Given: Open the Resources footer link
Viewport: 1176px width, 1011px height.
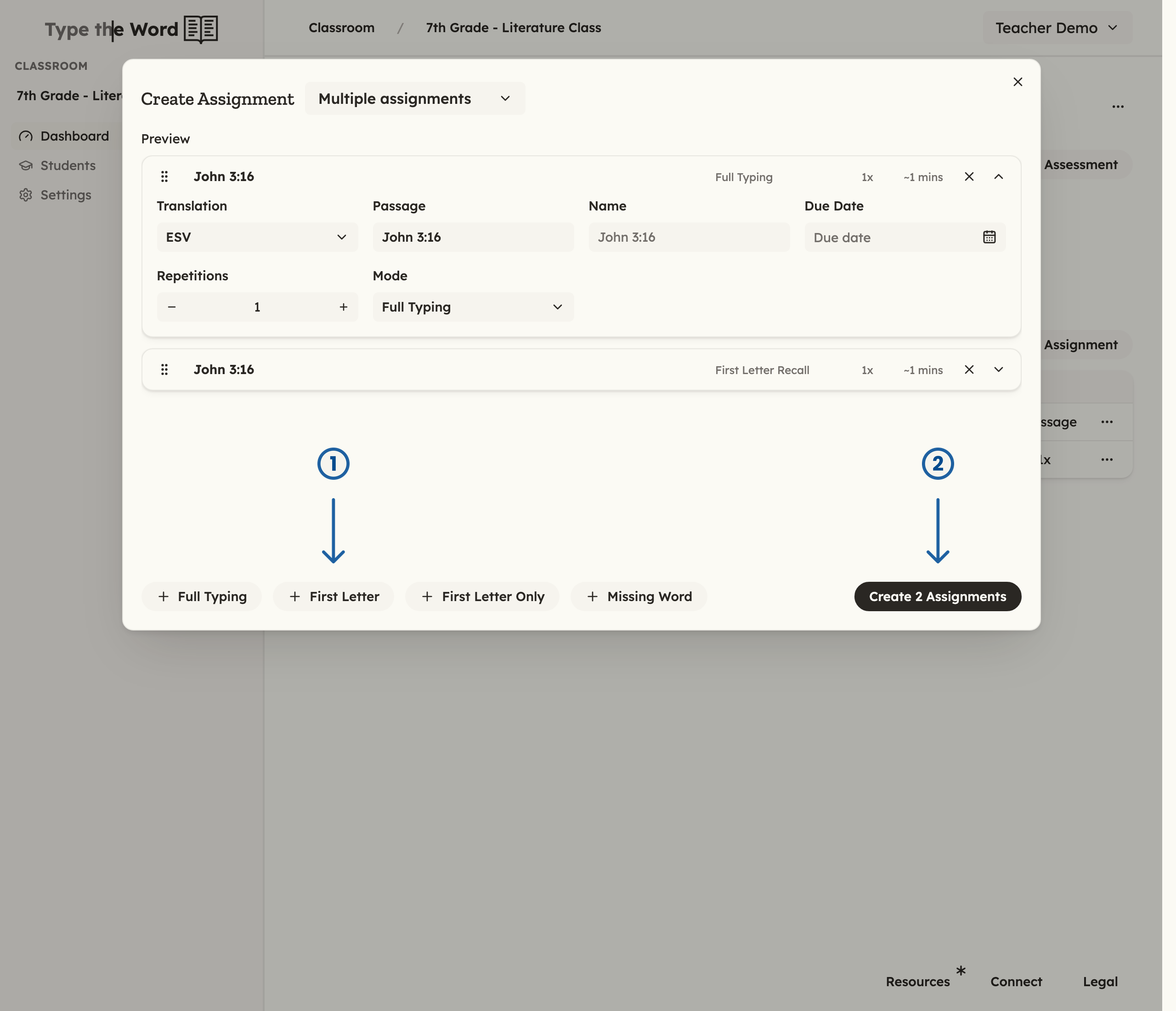Looking at the screenshot, I should pos(918,982).
